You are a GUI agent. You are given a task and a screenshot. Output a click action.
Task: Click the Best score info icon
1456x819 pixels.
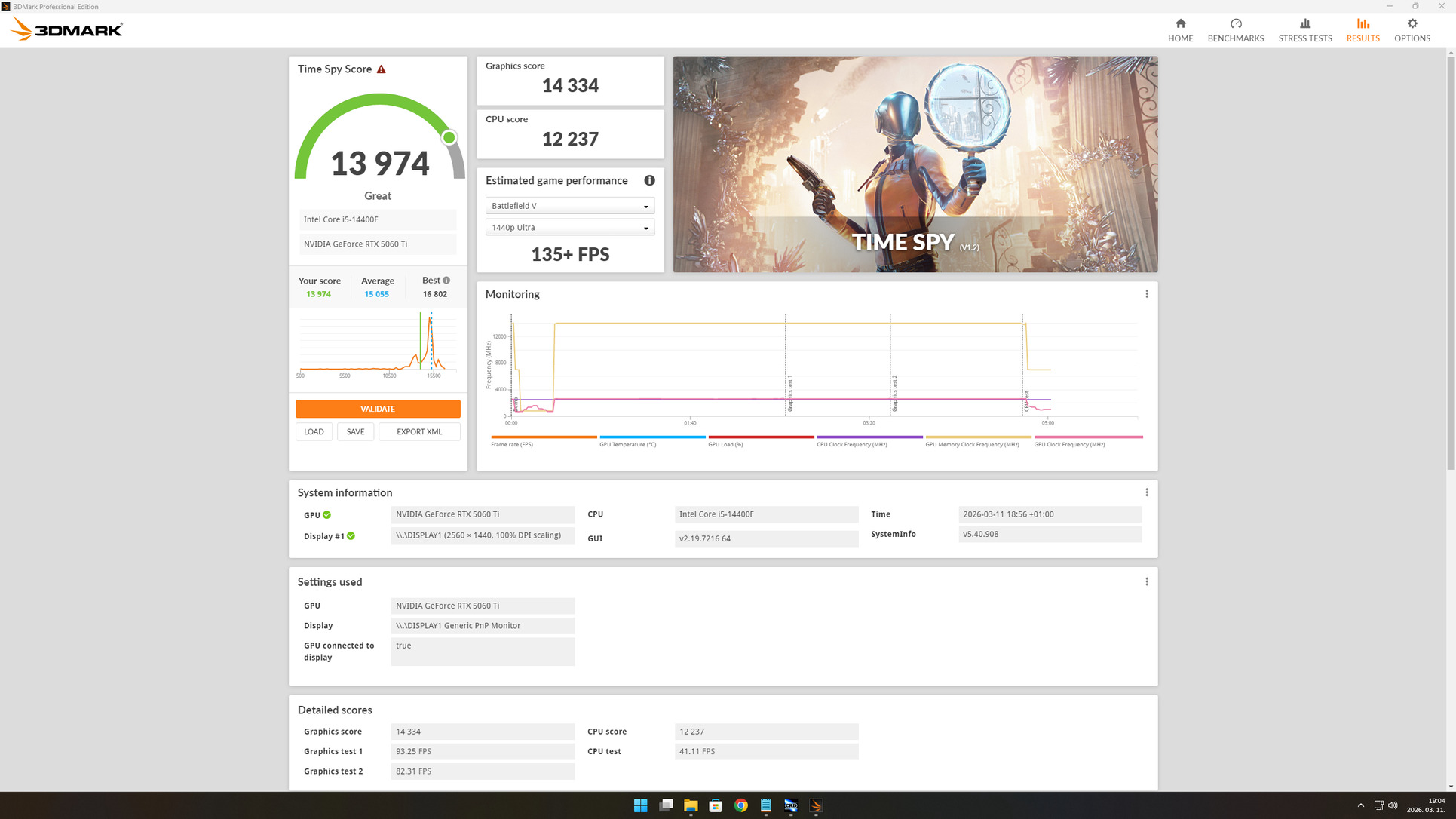tap(446, 281)
